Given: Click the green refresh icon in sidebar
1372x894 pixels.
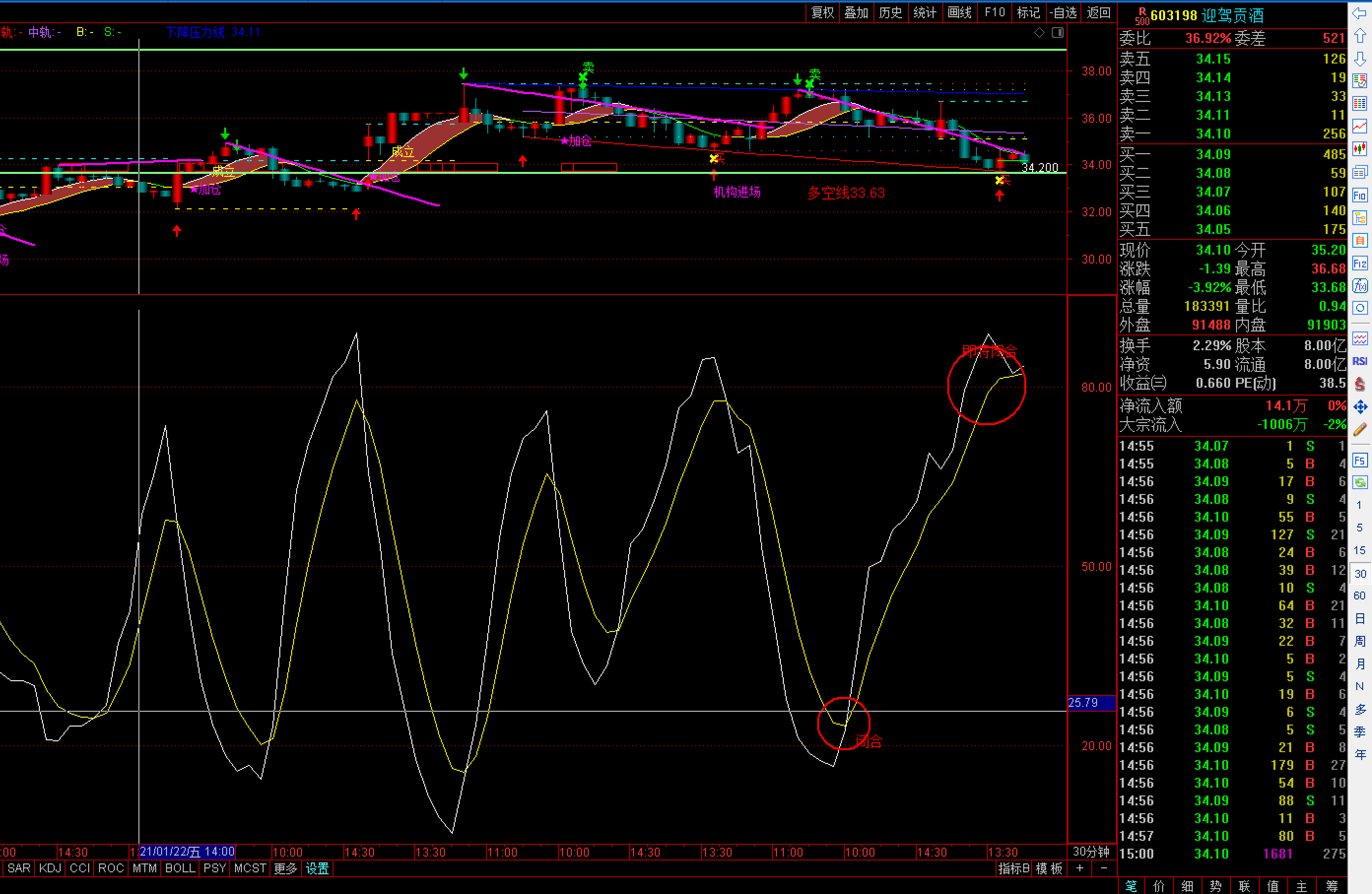Looking at the screenshot, I should pyautogui.click(x=1359, y=482).
